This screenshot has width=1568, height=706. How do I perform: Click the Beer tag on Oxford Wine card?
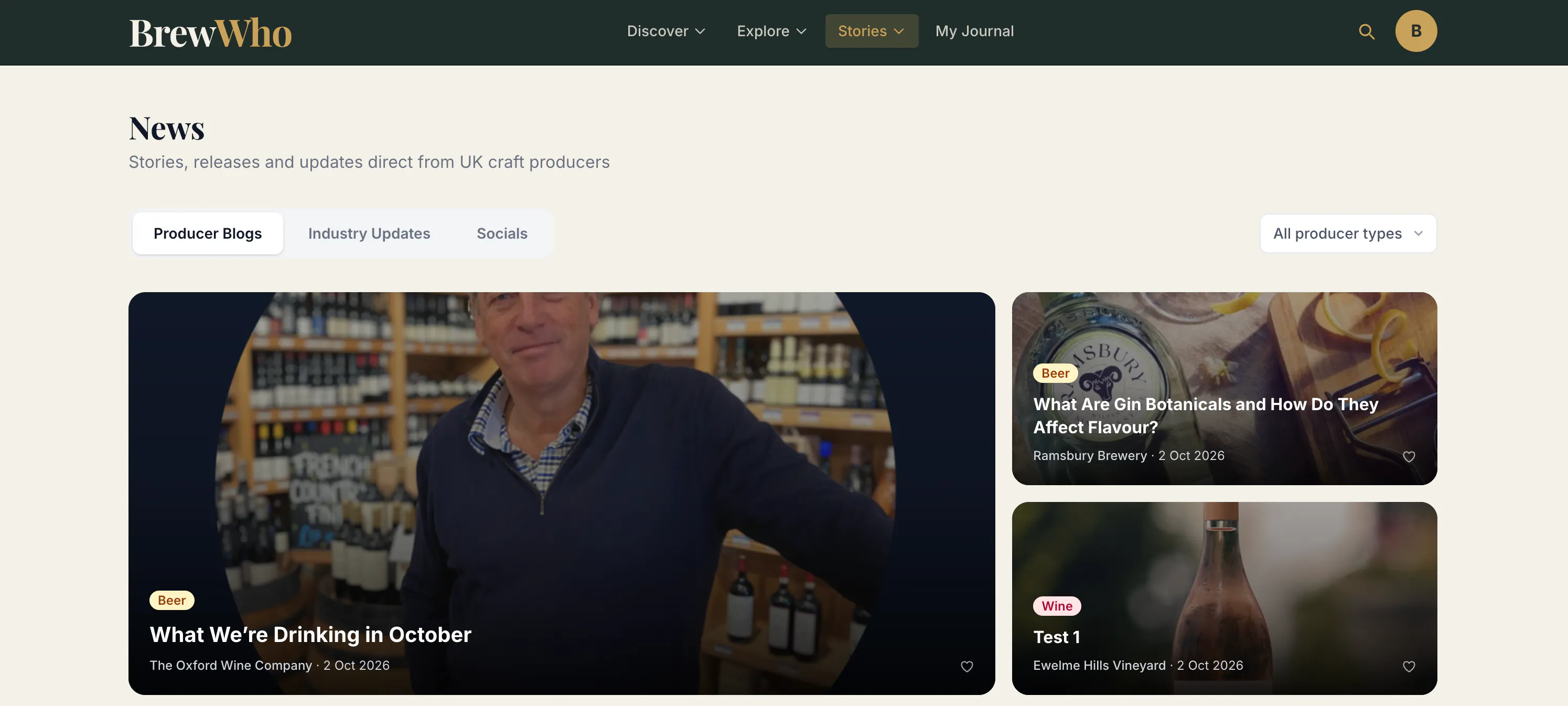coord(171,601)
